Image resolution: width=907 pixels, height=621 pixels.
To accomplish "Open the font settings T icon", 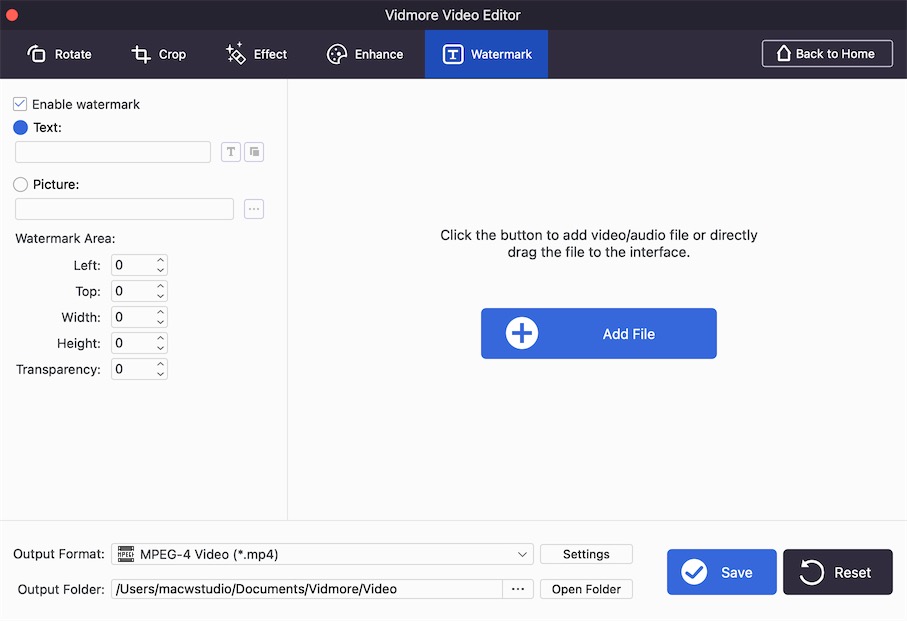I will [x=231, y=152].
